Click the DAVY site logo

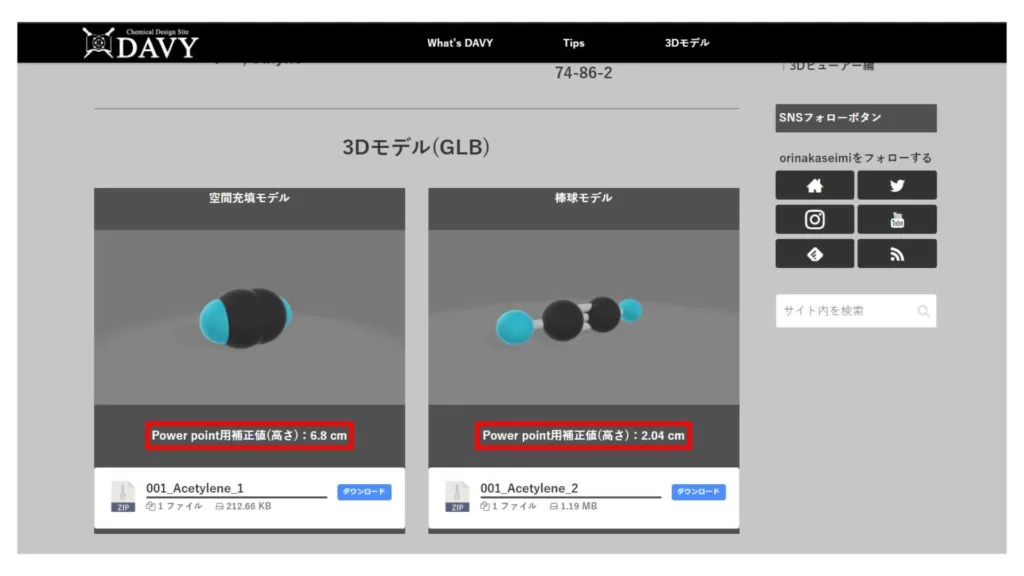click(140, 43)
